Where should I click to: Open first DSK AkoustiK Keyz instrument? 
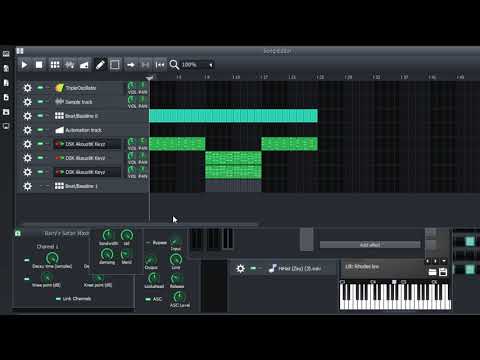tap(87, 144)
